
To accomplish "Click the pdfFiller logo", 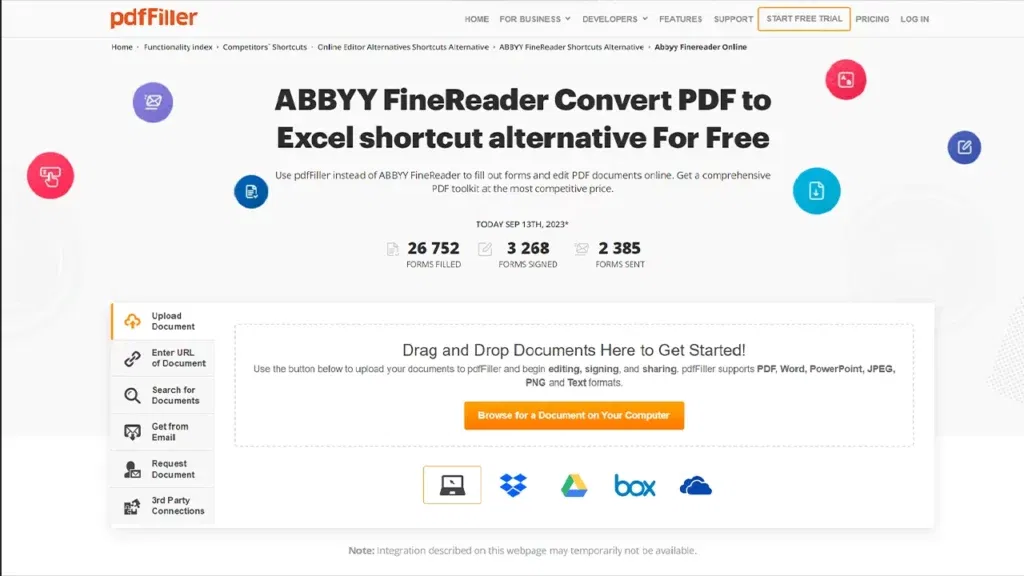I will tap(153, 18).
